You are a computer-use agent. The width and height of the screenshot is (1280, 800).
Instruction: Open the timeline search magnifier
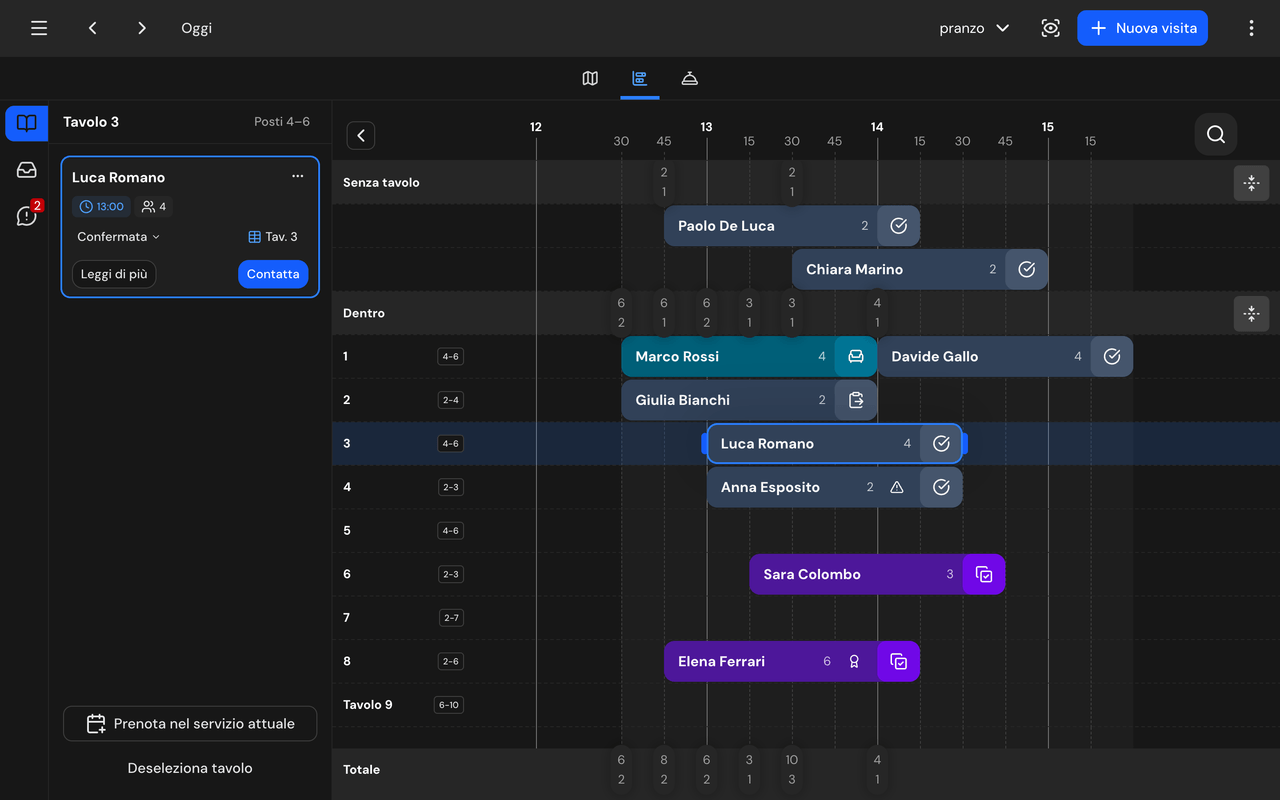[x=1216, y=134]
